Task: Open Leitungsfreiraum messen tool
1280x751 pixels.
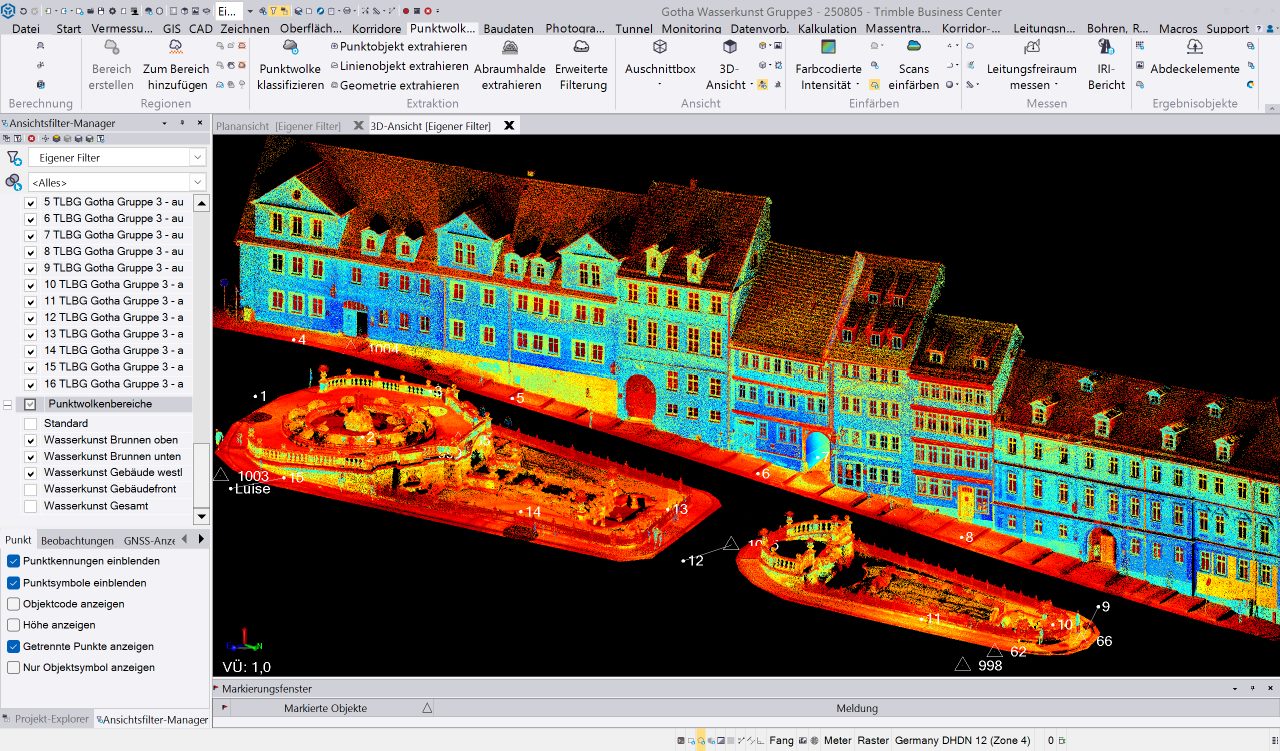Action: 1031,48
